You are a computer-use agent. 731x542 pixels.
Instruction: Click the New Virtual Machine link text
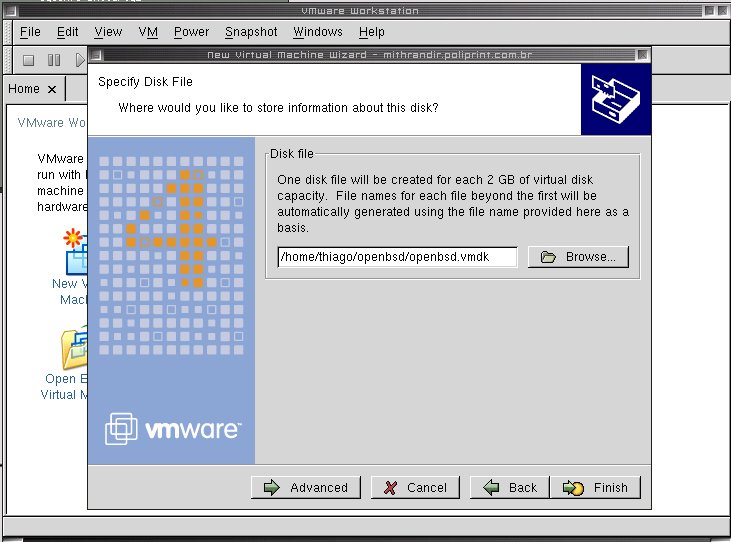(x=69, y=291)
